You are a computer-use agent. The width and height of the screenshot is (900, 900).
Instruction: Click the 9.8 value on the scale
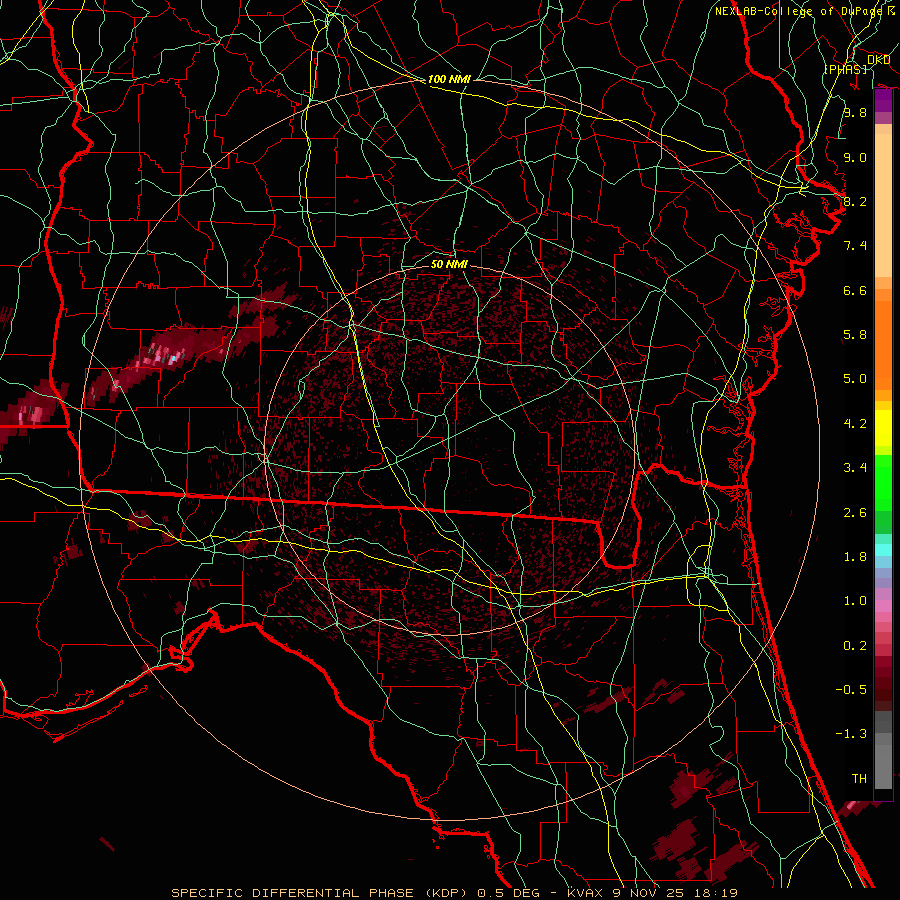[x=855, y=112]
